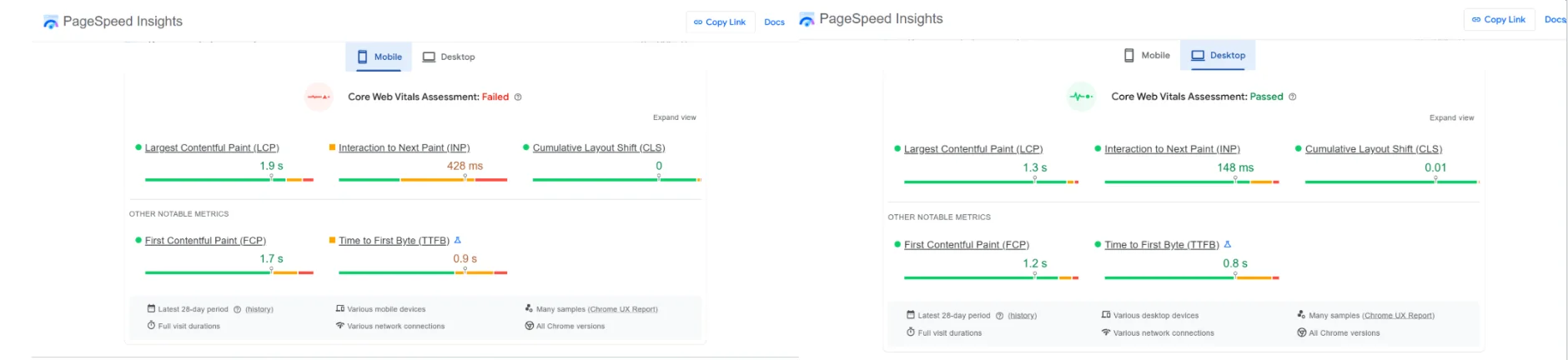Click the 1.9 s LCP value
The width and height of the screenshot is (1568, 360).
[271, 166]
